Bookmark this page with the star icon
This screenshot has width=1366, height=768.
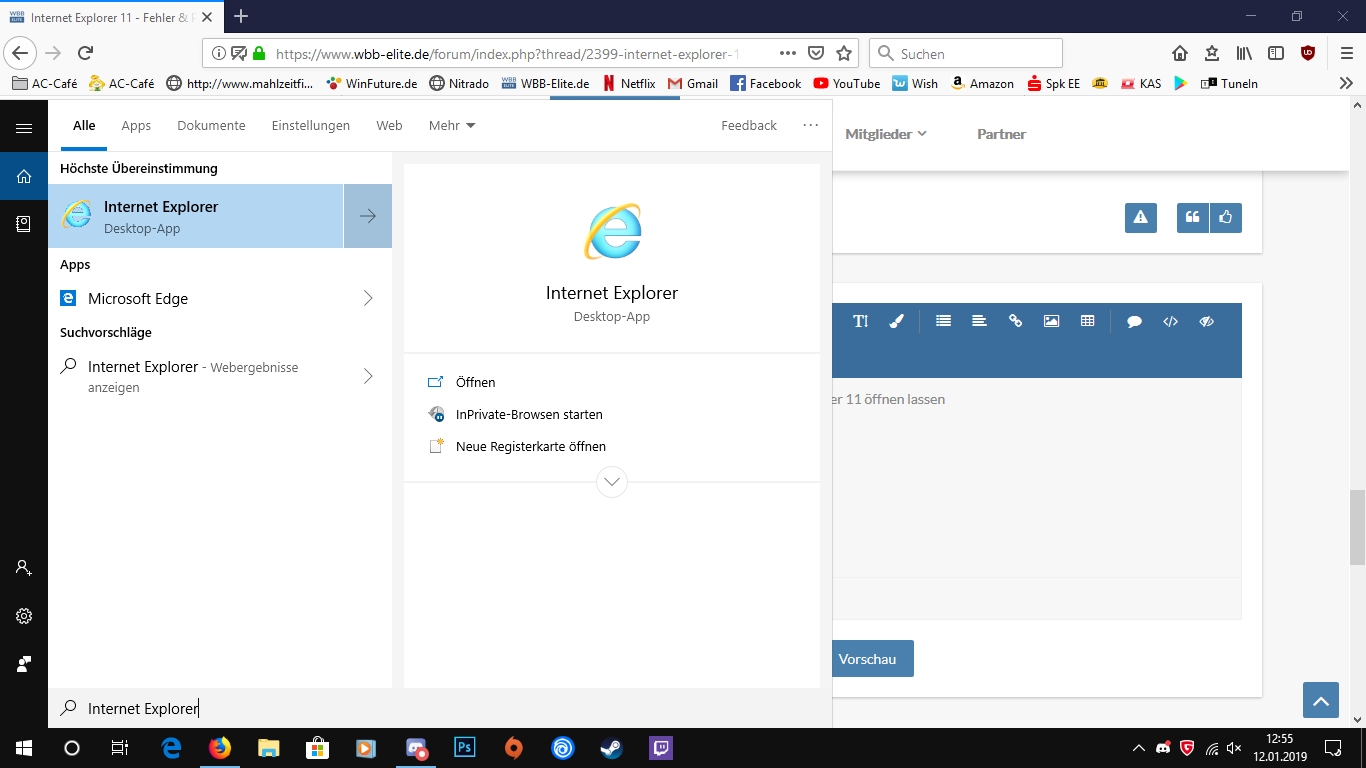845,53
